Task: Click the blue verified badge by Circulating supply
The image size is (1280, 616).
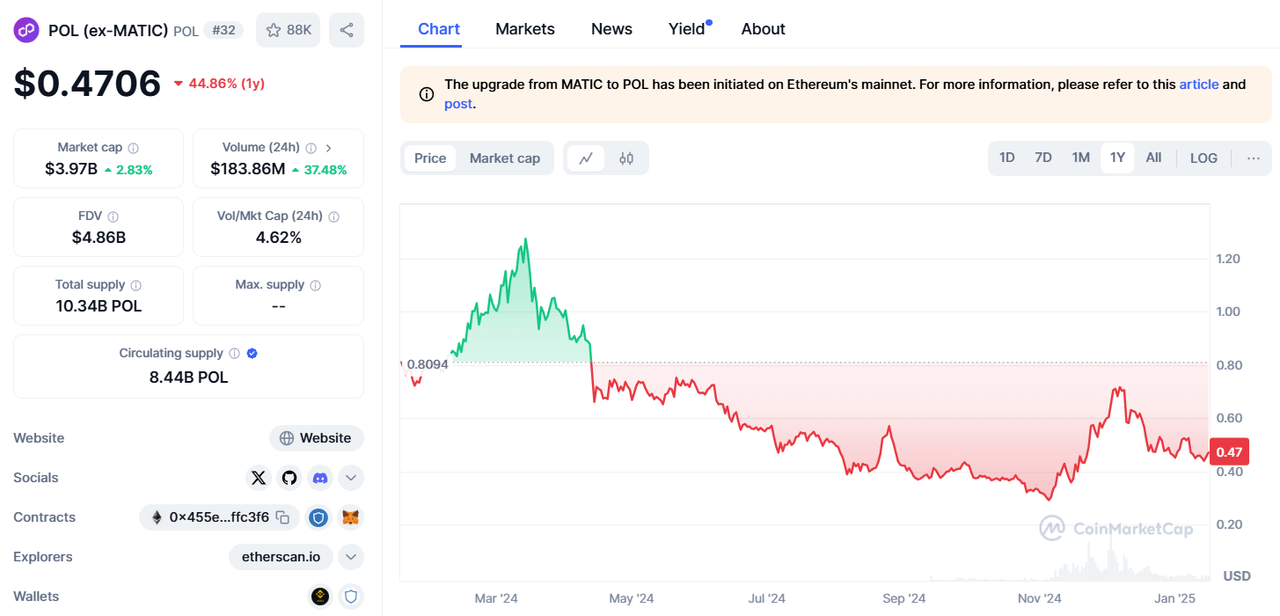Action: tap(252, 353)
